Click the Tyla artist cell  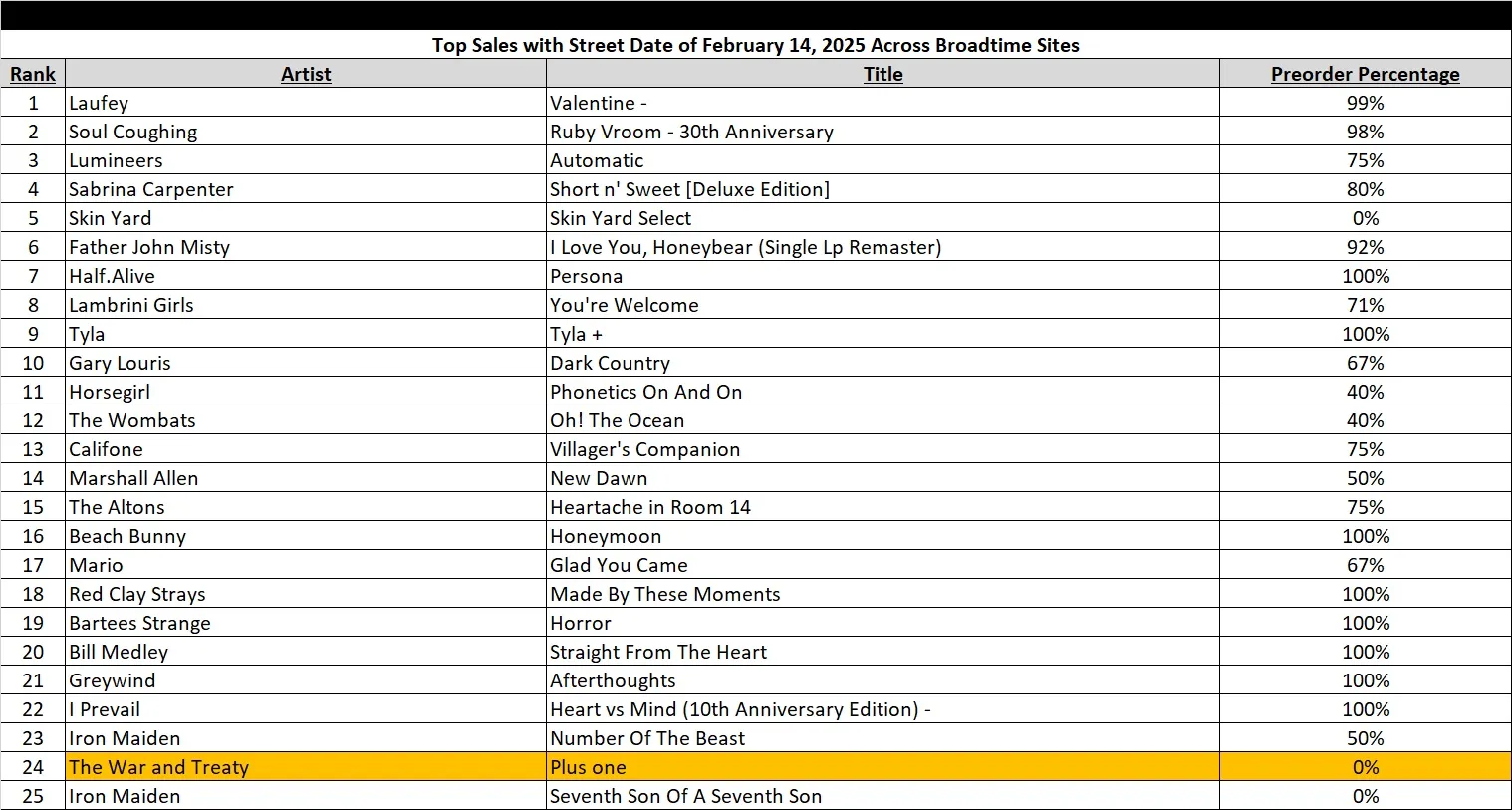click(306, 334)
